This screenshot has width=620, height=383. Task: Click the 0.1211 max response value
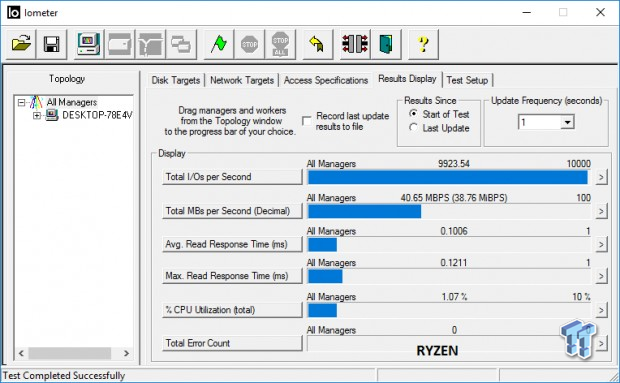454,262
